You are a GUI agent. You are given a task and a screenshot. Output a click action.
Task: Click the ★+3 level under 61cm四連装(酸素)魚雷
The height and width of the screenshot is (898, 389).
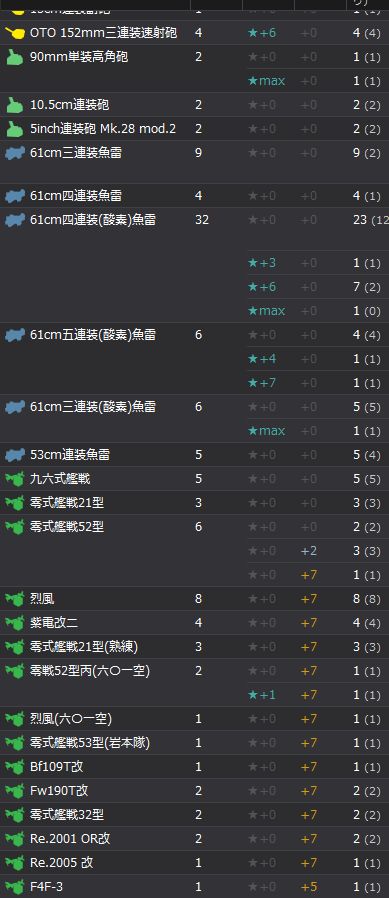(x=262, y=262)
